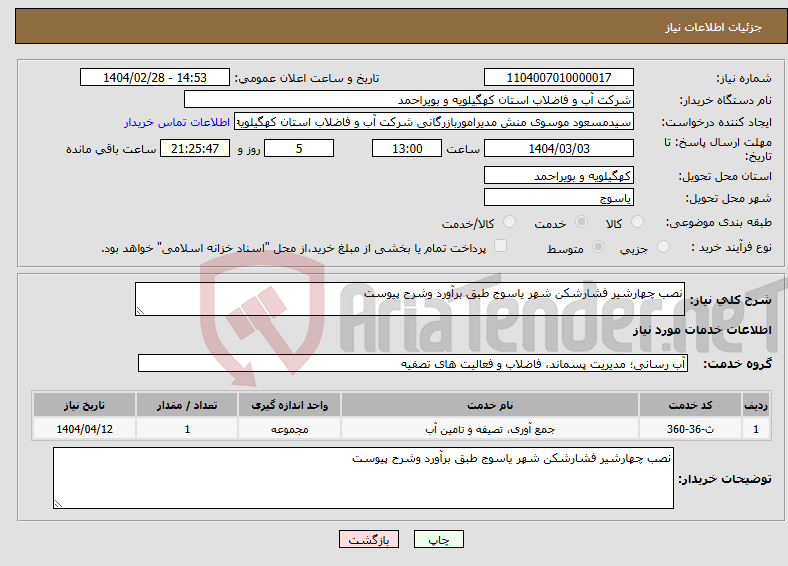
Task: Click the need date cell 1404/04/12
Action: (x=84, y=429)
